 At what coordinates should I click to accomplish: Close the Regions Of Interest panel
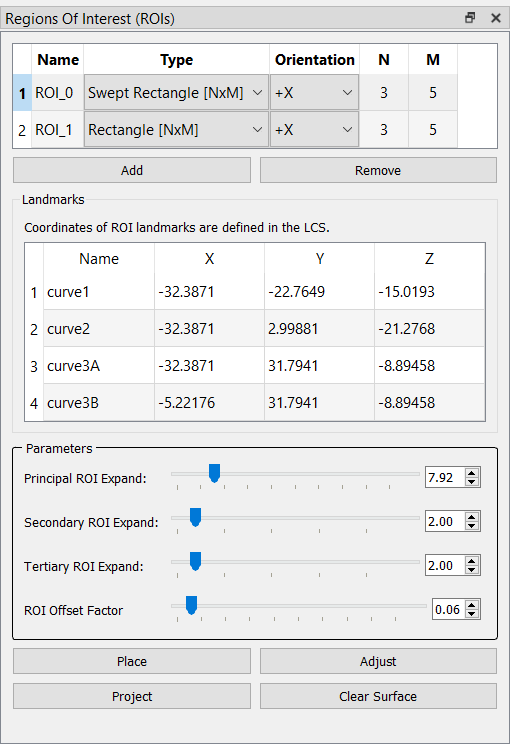click(x=496, y=18)
